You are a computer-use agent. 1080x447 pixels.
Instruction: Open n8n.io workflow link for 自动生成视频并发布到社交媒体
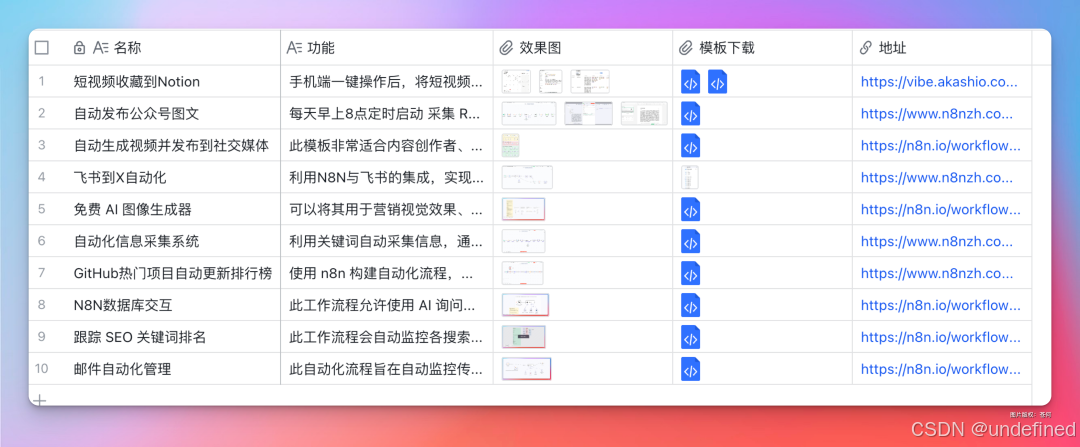(x=941, y=145)
